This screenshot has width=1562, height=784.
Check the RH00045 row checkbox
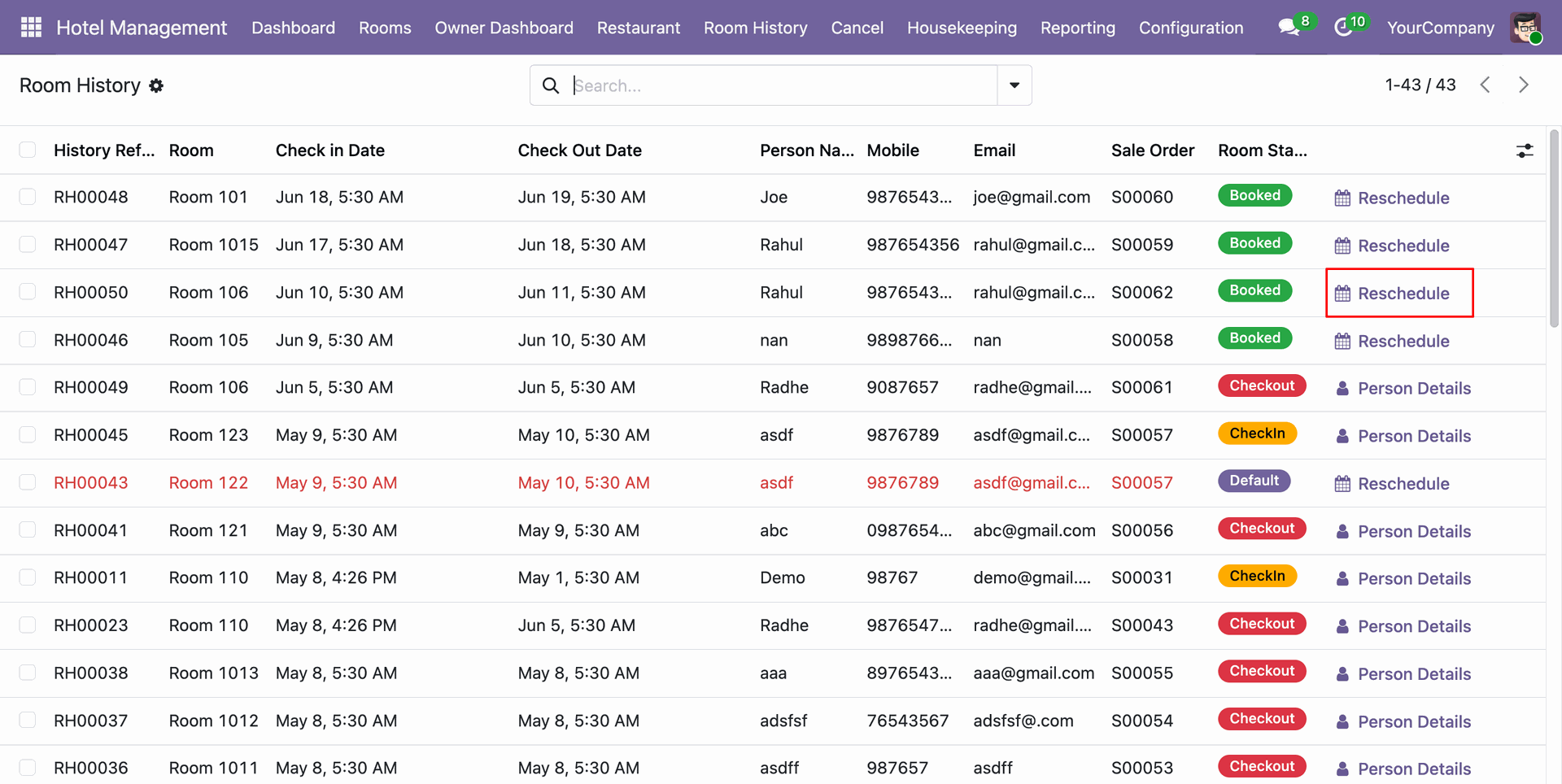click(28, 434)
